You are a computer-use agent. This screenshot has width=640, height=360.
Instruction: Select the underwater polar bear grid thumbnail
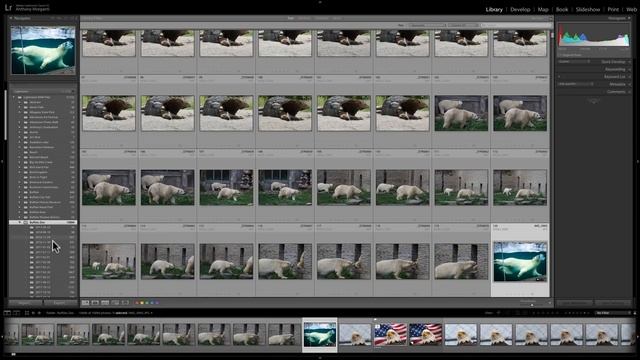click(x=520, y=262)
